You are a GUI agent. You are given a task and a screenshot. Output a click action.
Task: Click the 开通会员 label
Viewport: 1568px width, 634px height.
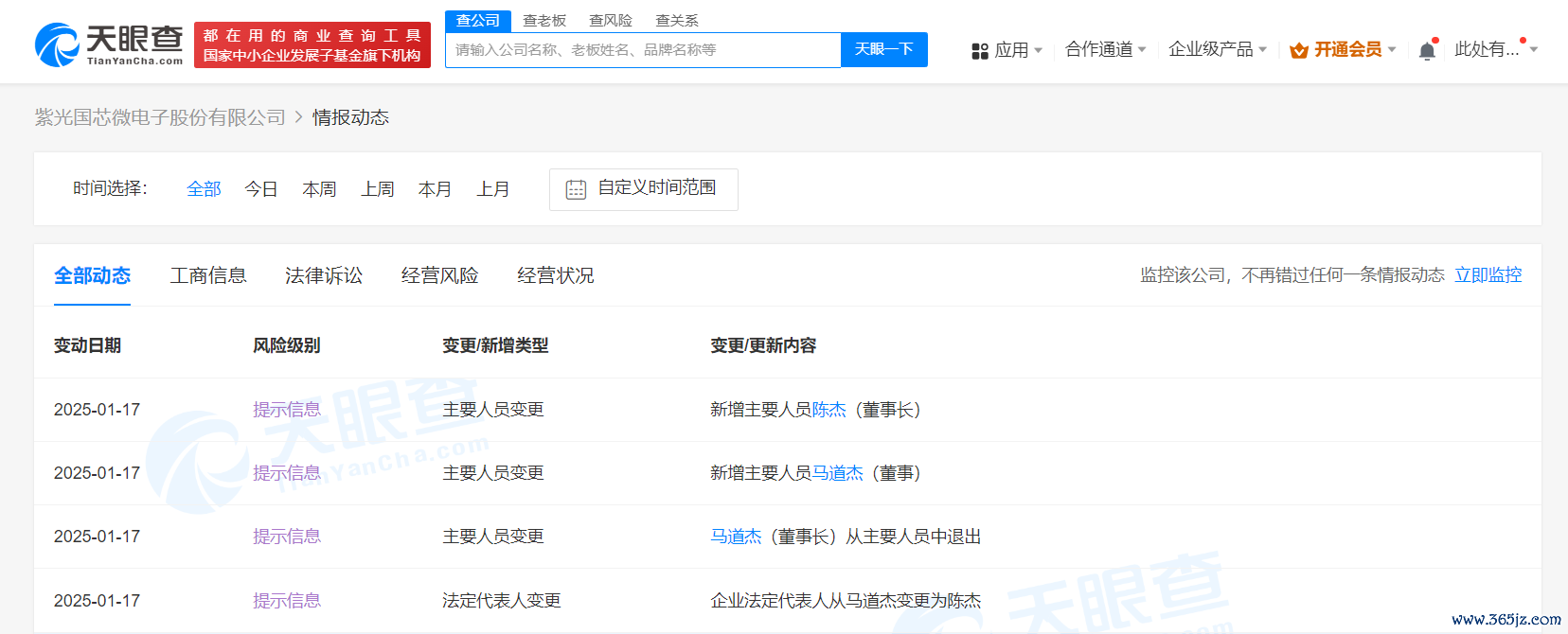point(1348,49)
